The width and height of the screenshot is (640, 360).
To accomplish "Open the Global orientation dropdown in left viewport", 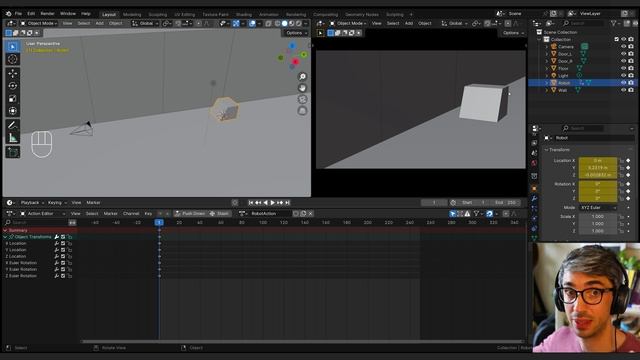I will [x=145, y=23].
